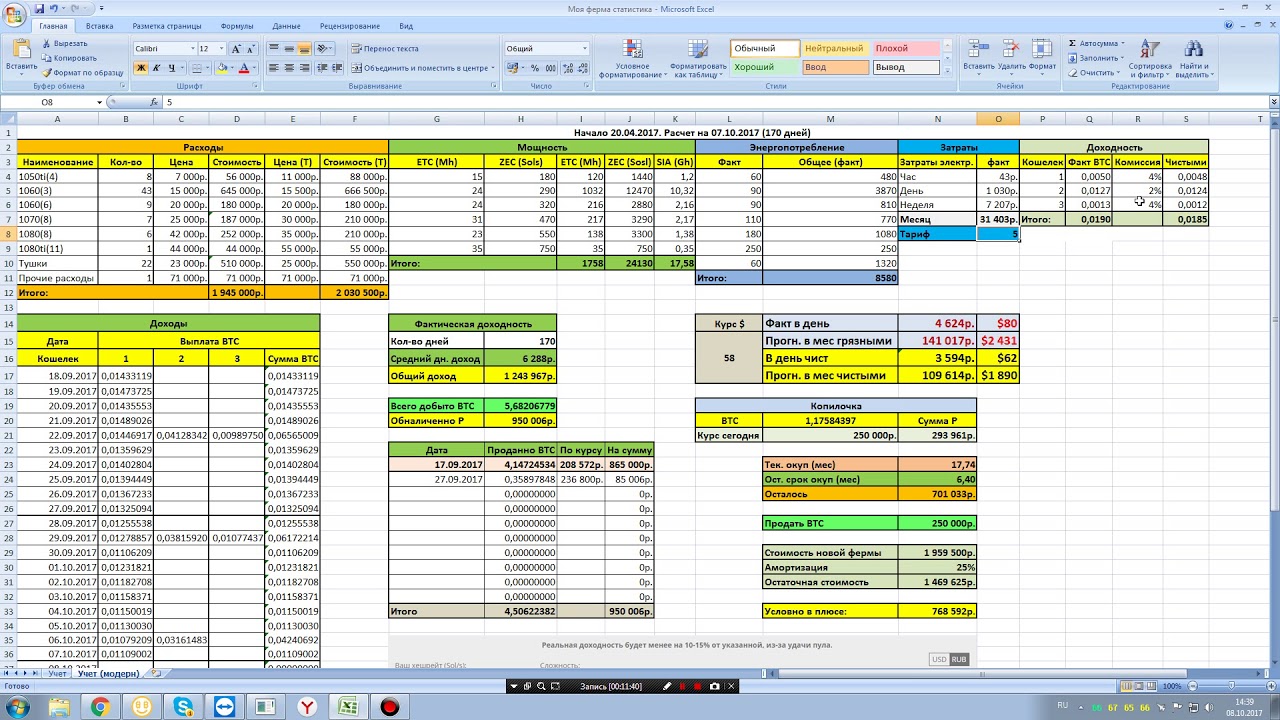
Task: Switch to Вид ribbon tab
Action: pos(406,26)
